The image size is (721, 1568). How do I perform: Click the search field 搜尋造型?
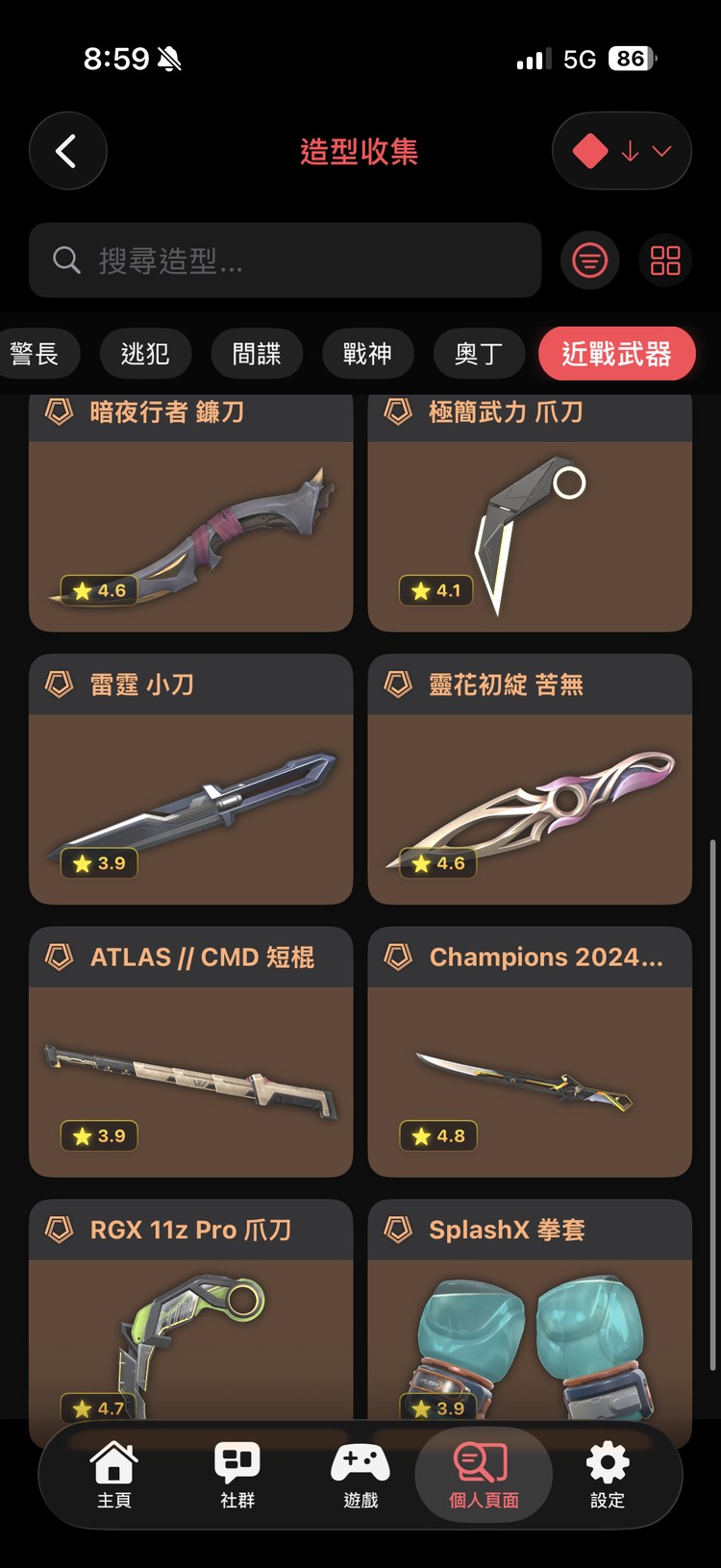(x=285, y=260)
